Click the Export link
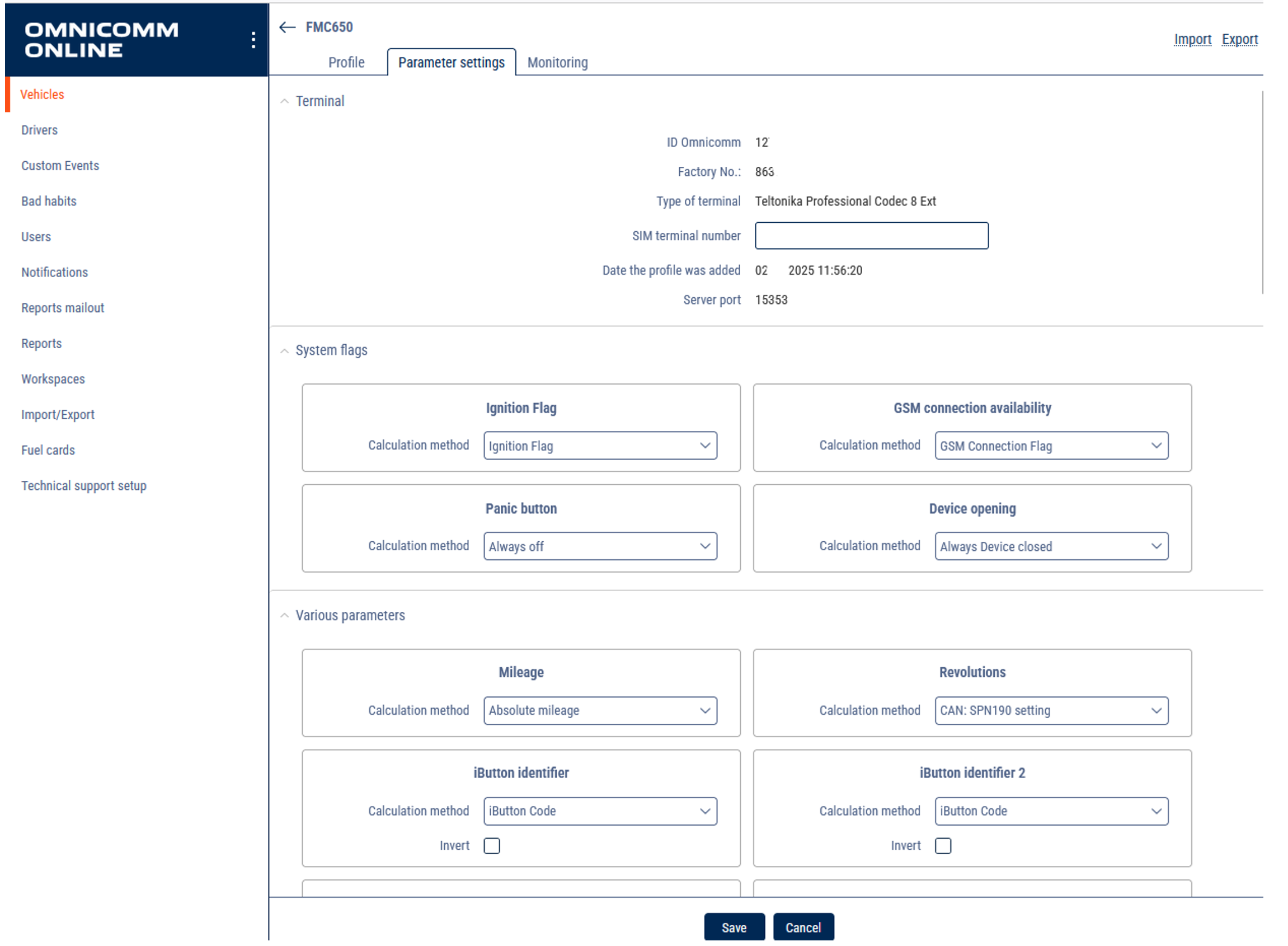1288x946 pixels. tap(1239, 39)
